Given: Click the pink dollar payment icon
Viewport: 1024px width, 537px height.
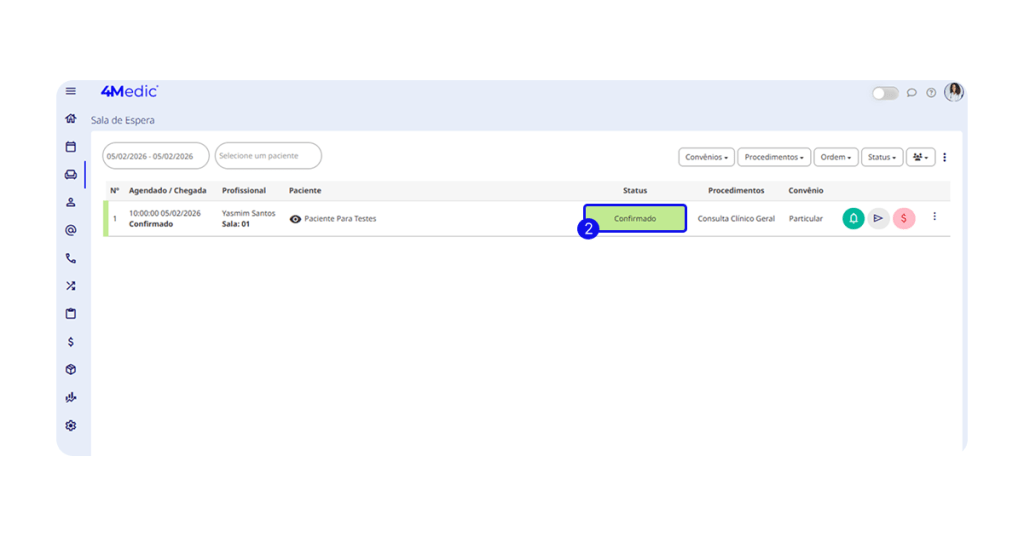Looking at the screenshot, I should point(904,218).
